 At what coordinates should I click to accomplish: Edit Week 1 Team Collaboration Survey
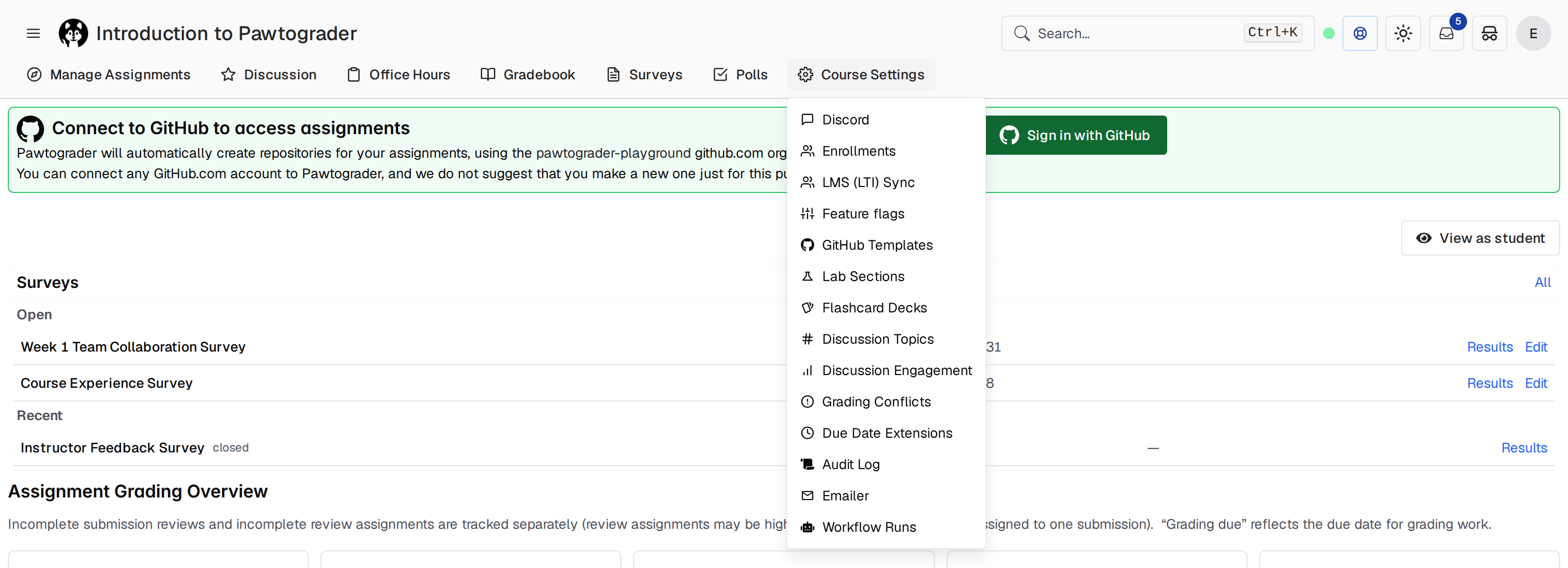point(1536,347)
